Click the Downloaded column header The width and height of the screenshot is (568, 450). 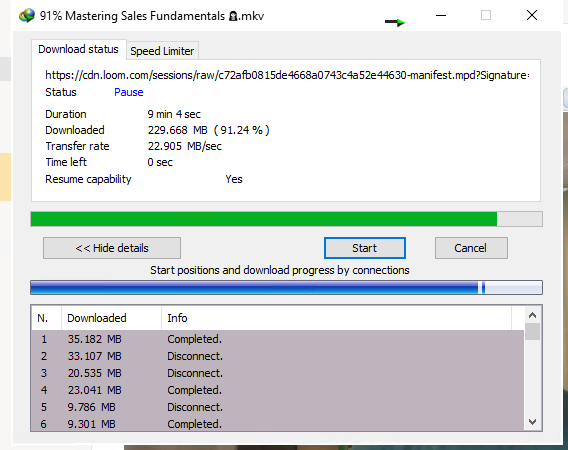click(111, 318)
